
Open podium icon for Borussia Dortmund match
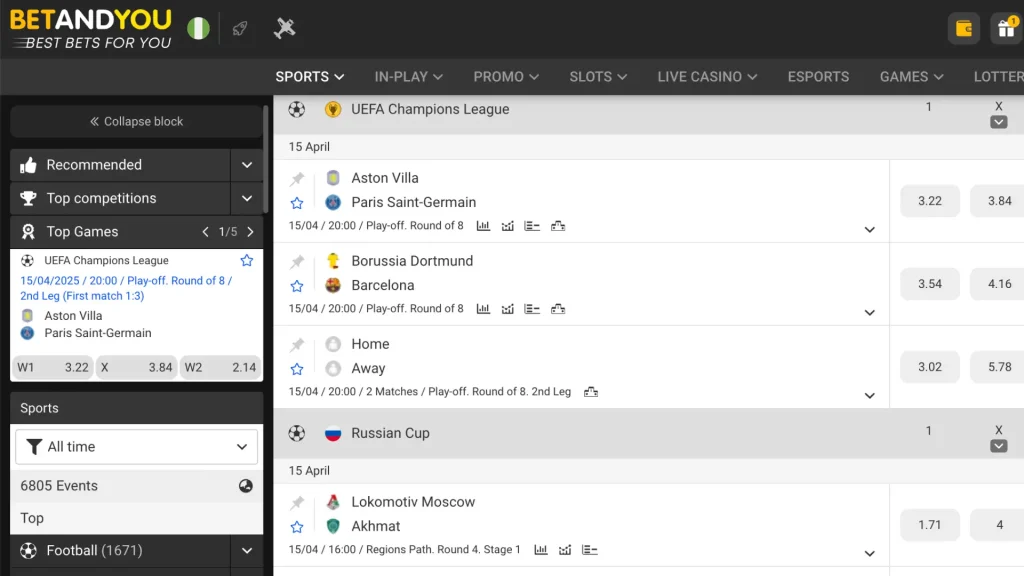558,309
